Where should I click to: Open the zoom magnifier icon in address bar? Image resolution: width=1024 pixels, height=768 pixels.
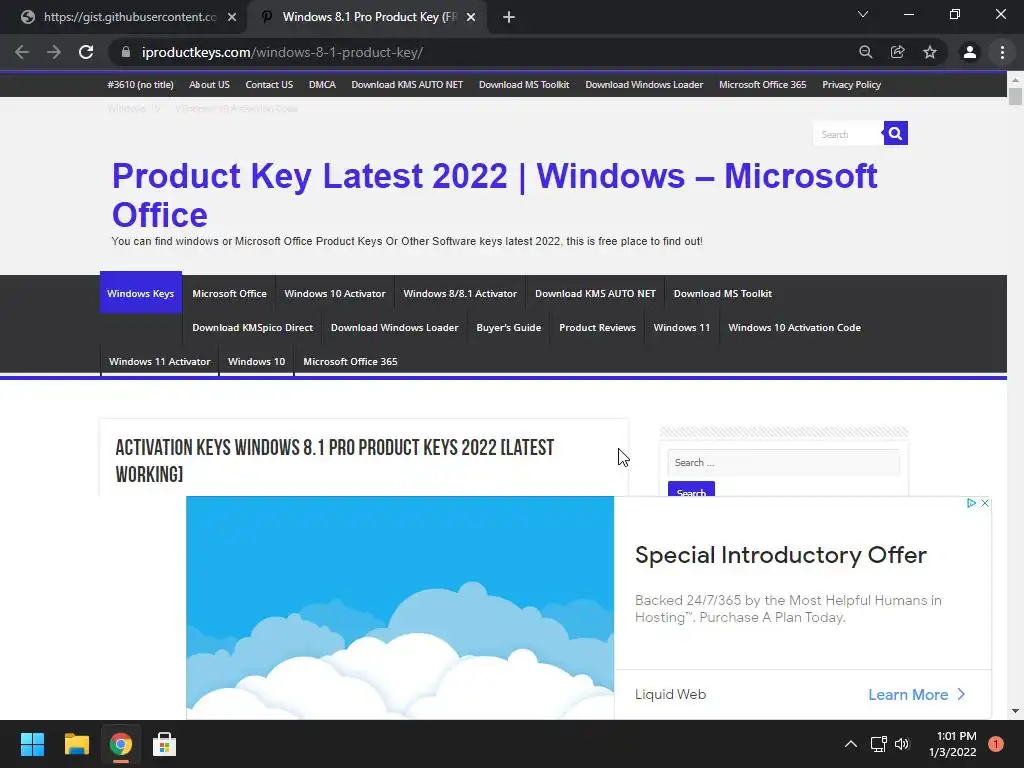[x=865, y=52]
